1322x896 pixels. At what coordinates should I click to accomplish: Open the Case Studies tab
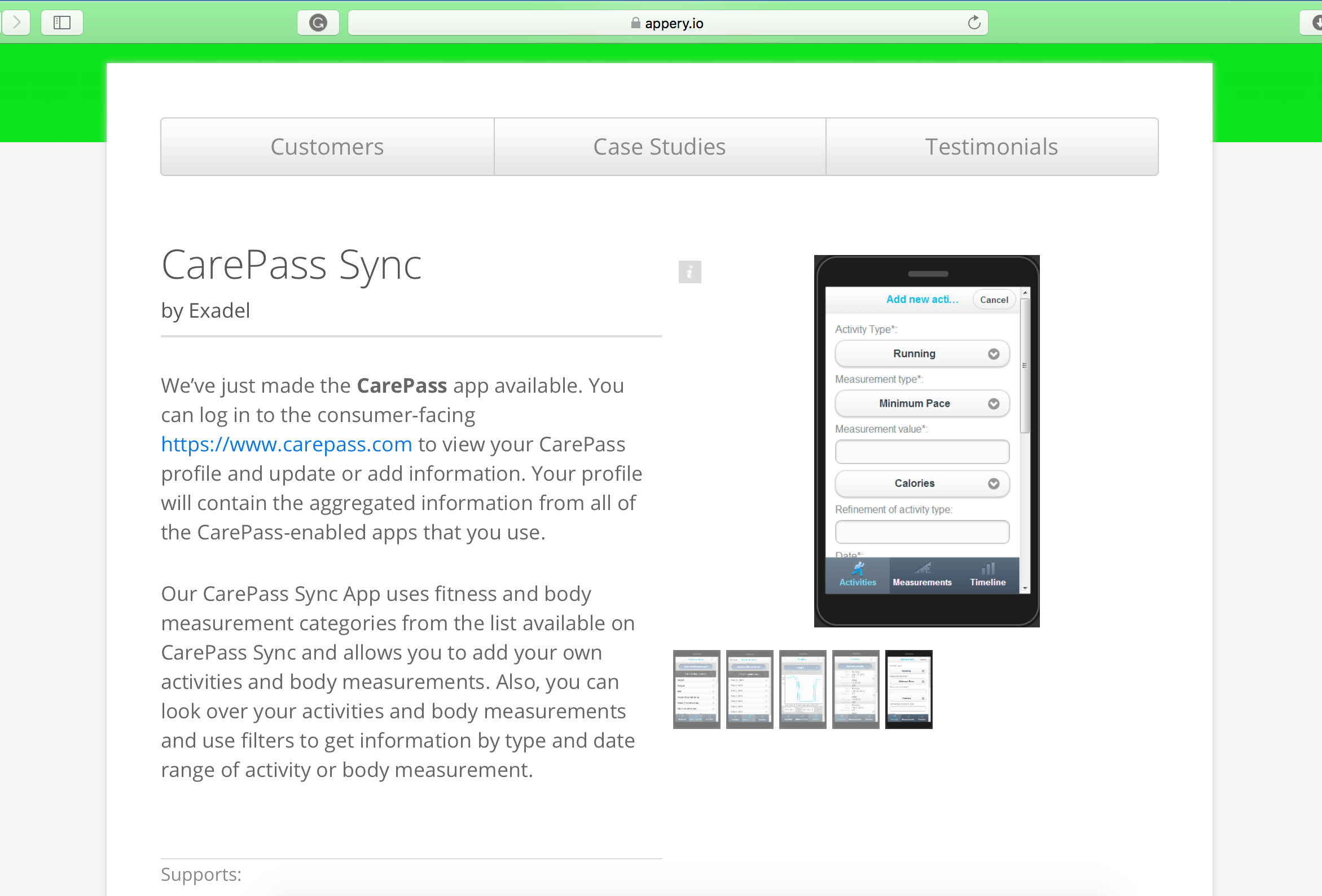[x=659, y=147]
